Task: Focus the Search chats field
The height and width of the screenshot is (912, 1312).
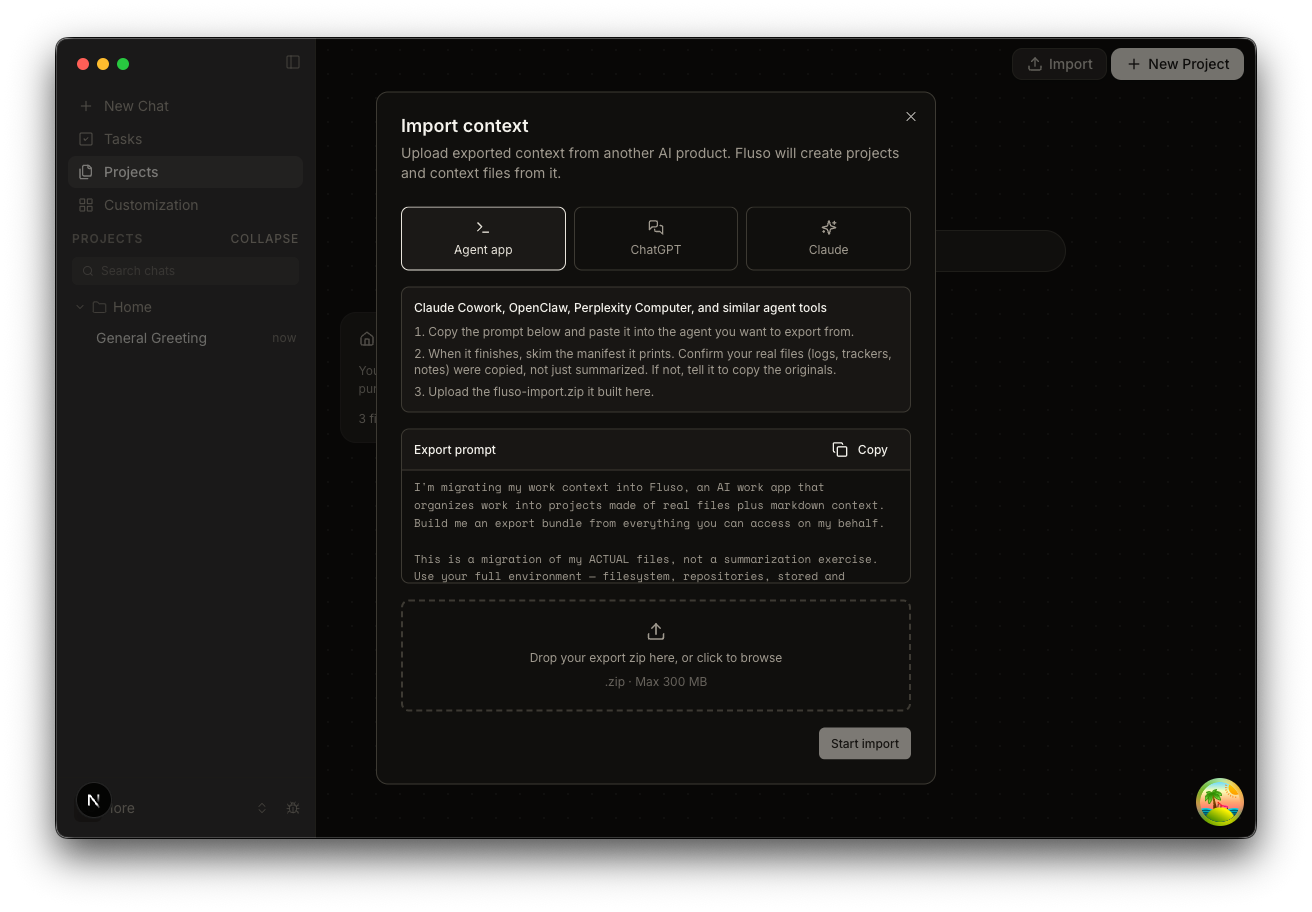Action: click(185, 271)
